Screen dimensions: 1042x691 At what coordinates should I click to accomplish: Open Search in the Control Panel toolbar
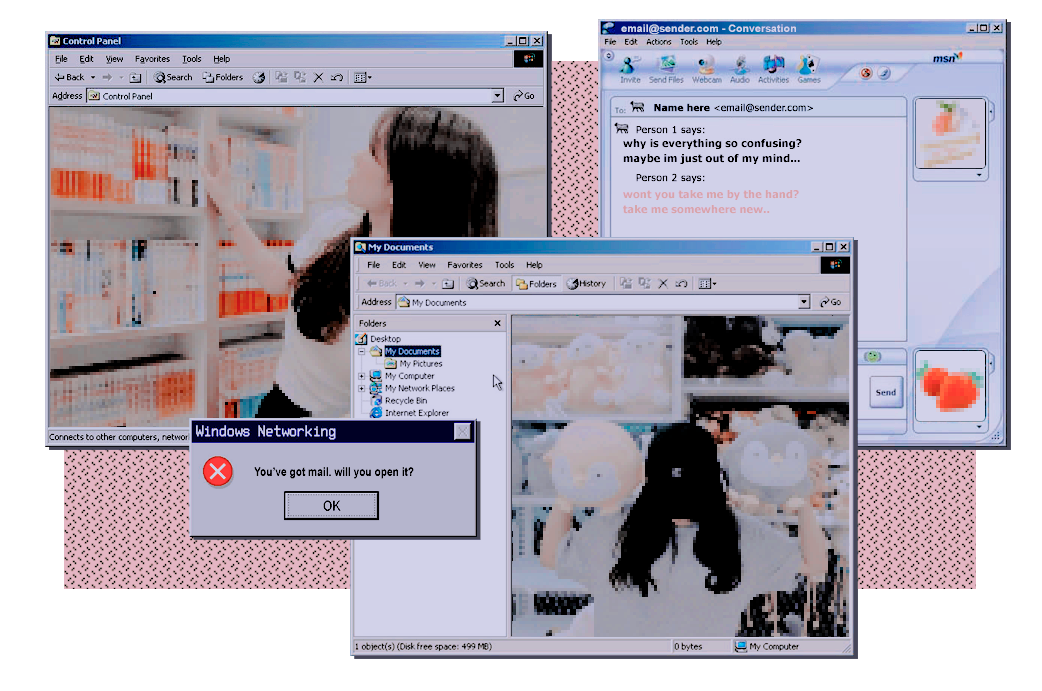pyautogui.click(x=173, y=77)
